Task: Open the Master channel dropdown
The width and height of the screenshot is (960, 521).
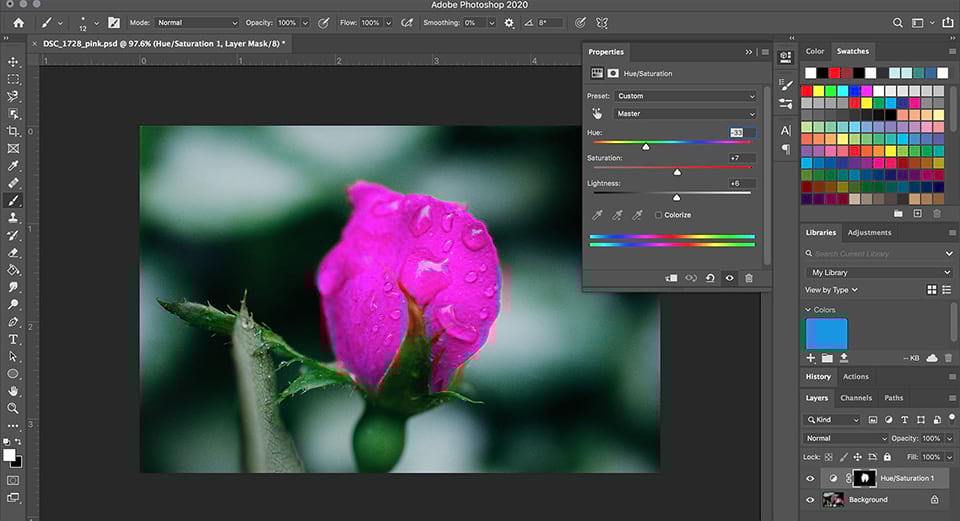Action: click(x=686, y=114)
